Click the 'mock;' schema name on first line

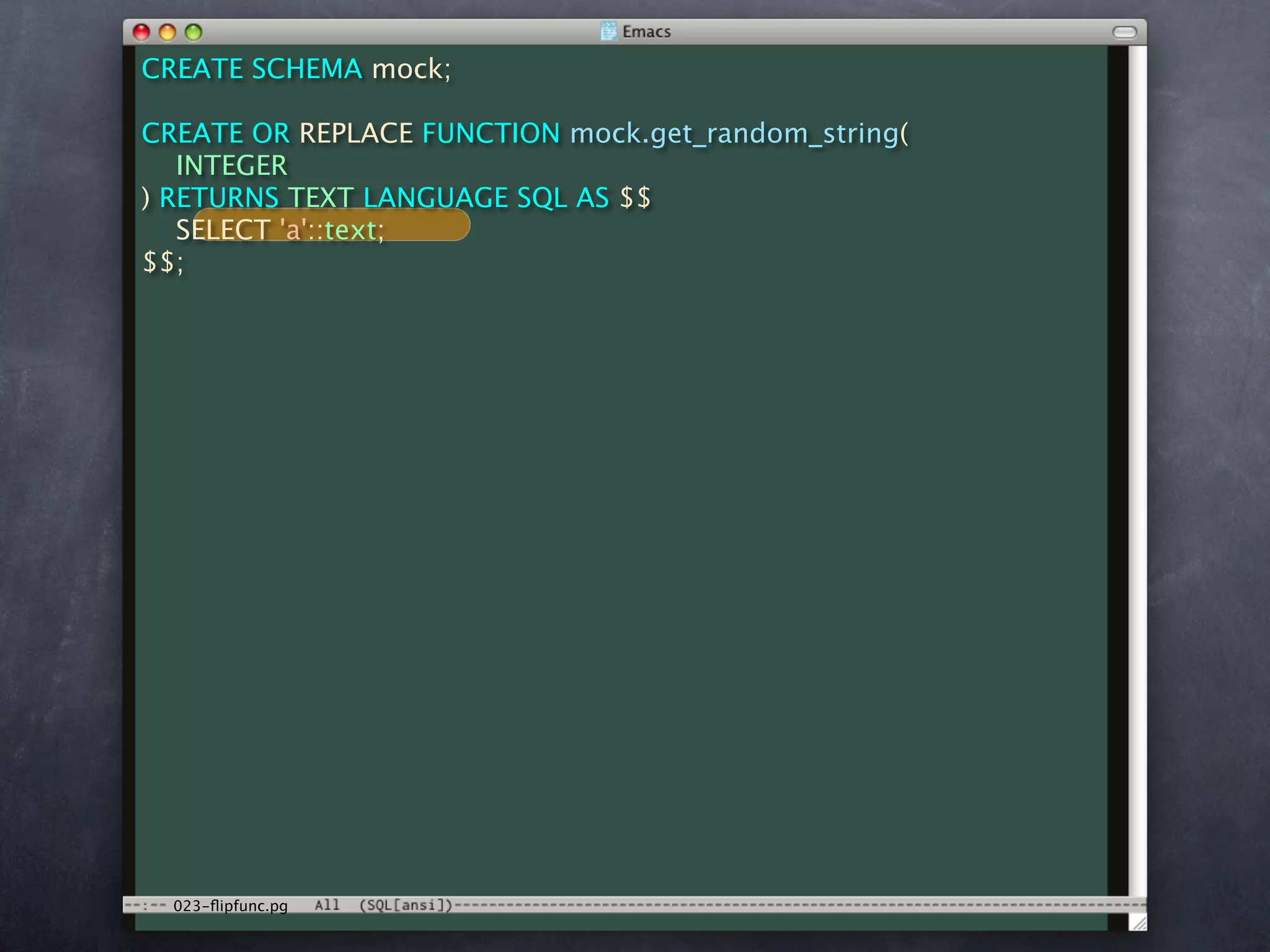coord(411,69)
